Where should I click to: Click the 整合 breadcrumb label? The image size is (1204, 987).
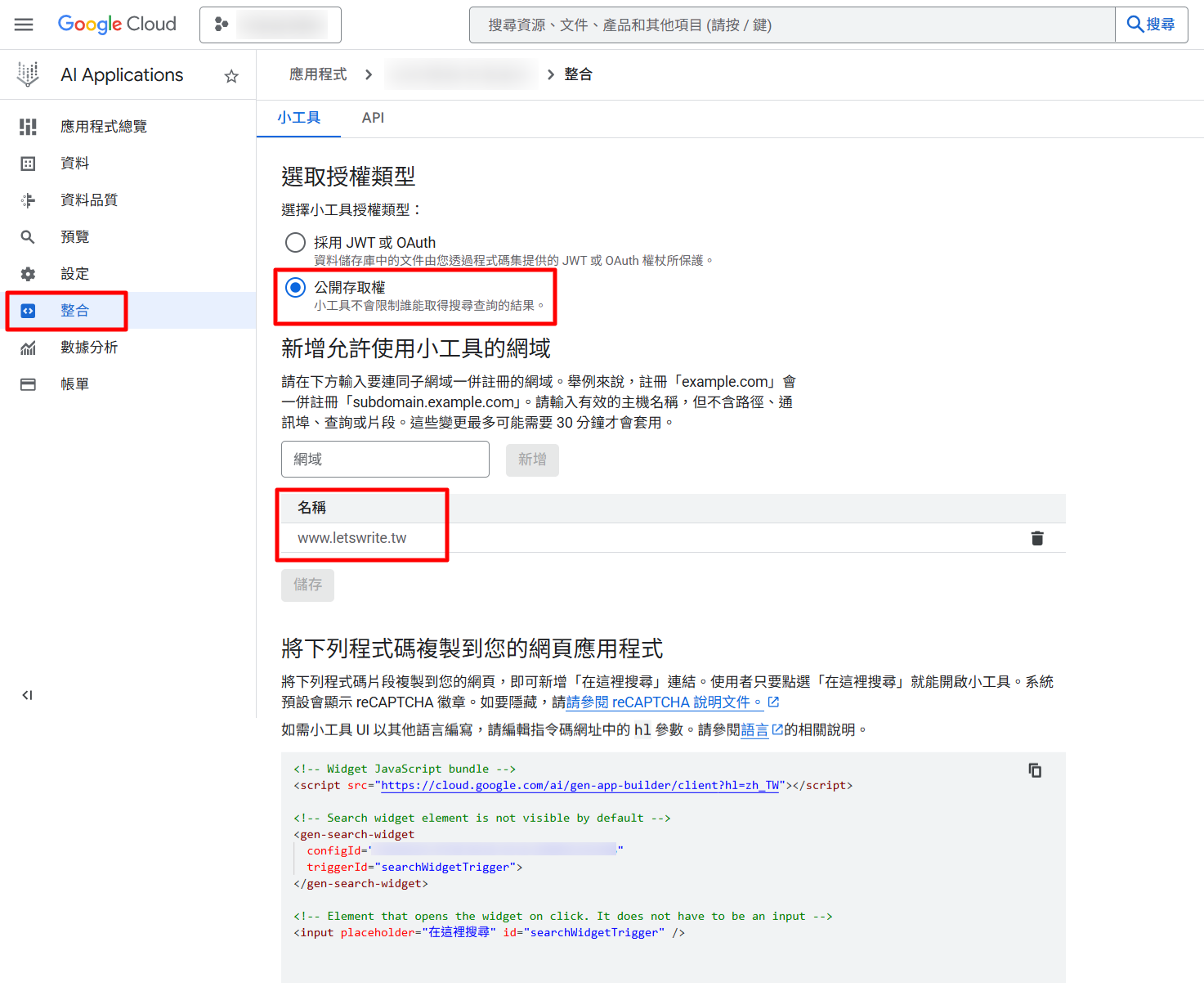point(578,74)
